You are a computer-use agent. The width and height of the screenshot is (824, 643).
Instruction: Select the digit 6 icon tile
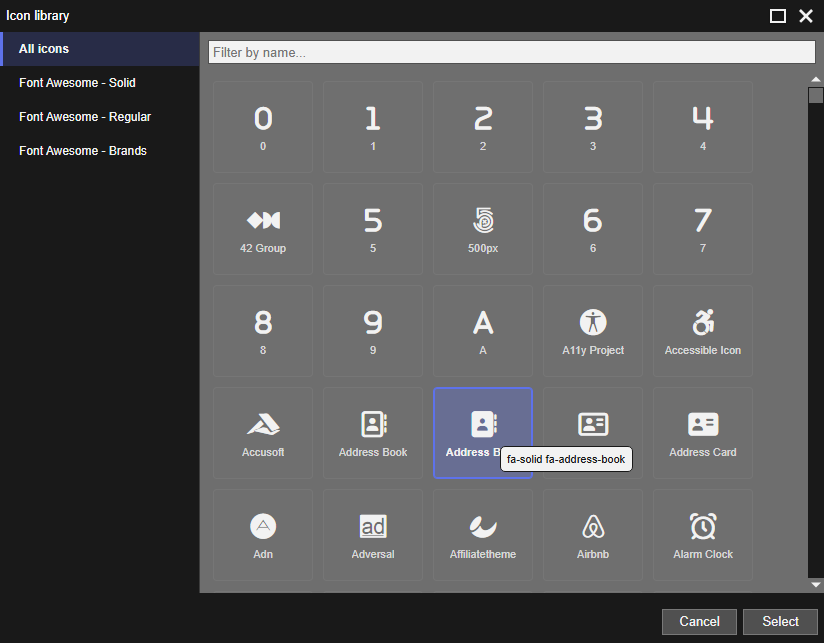[x=593, y=229]
